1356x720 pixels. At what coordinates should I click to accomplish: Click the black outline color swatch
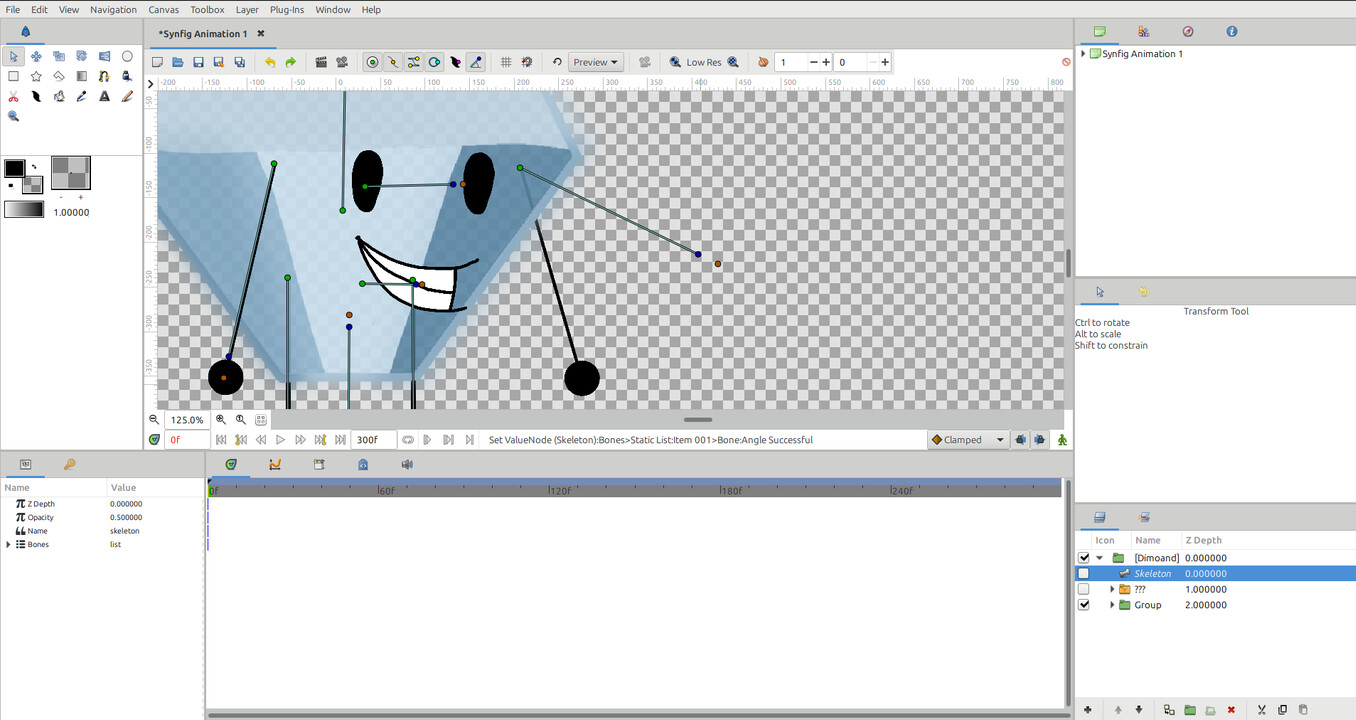coord(14,168)
